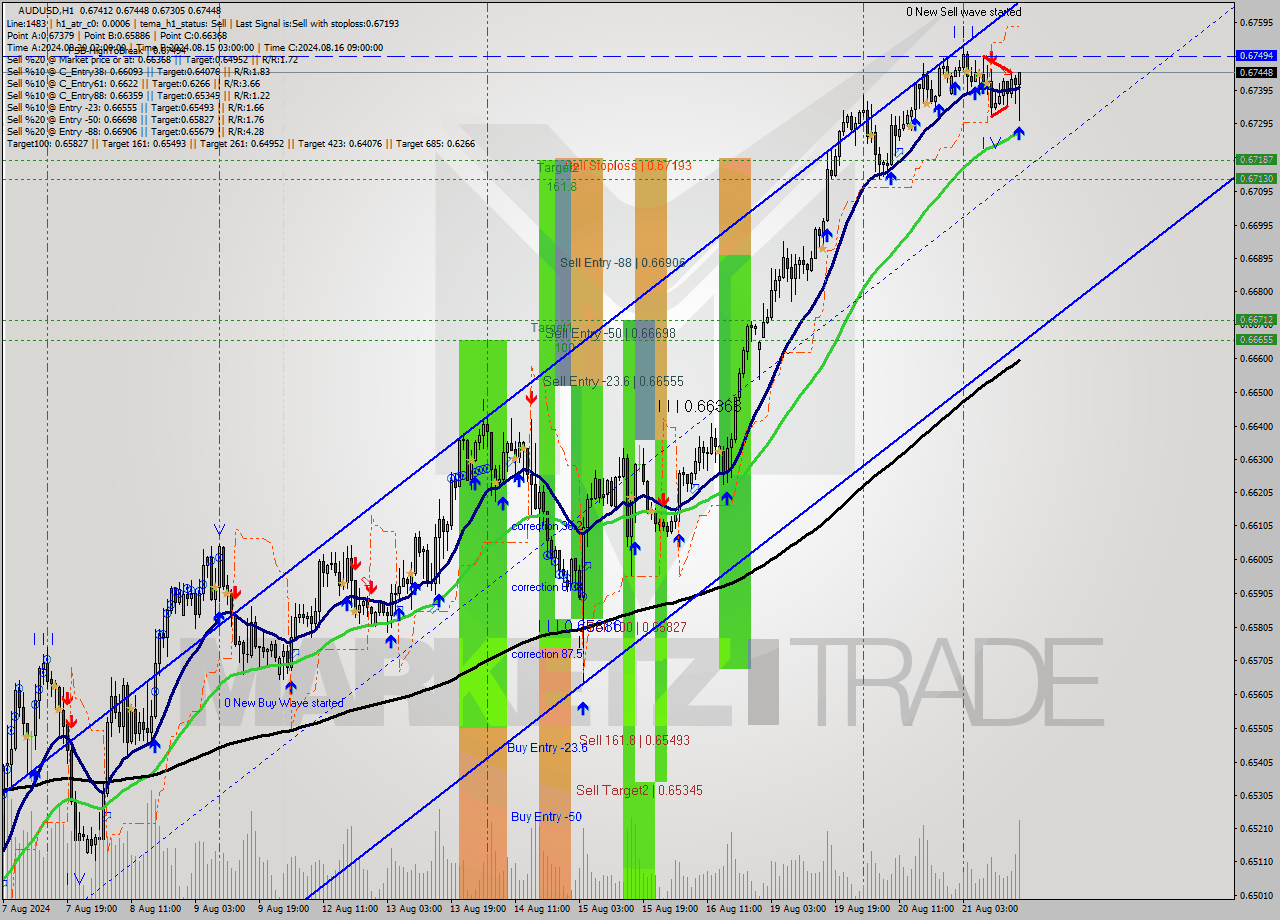Click the 'Sell %10 @ C_Entry38' line
This screenshot has height=920, width=1280.
138,71
